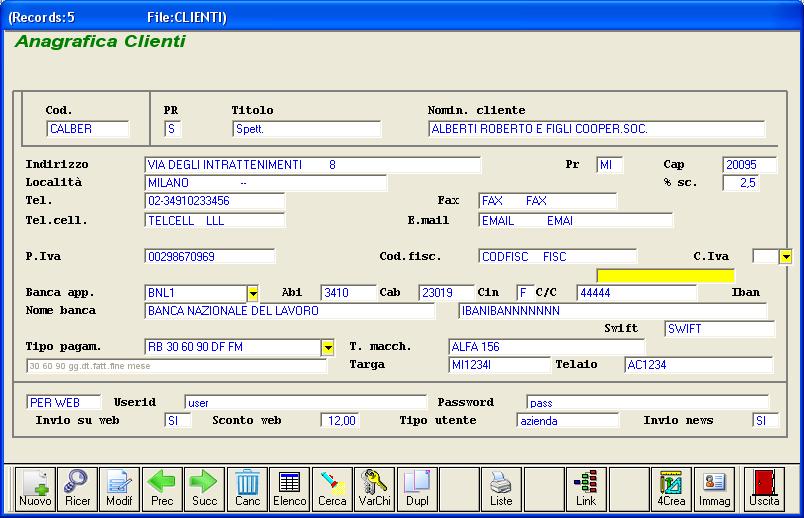Click the P.Iva field 00298670969

(210, 256)
